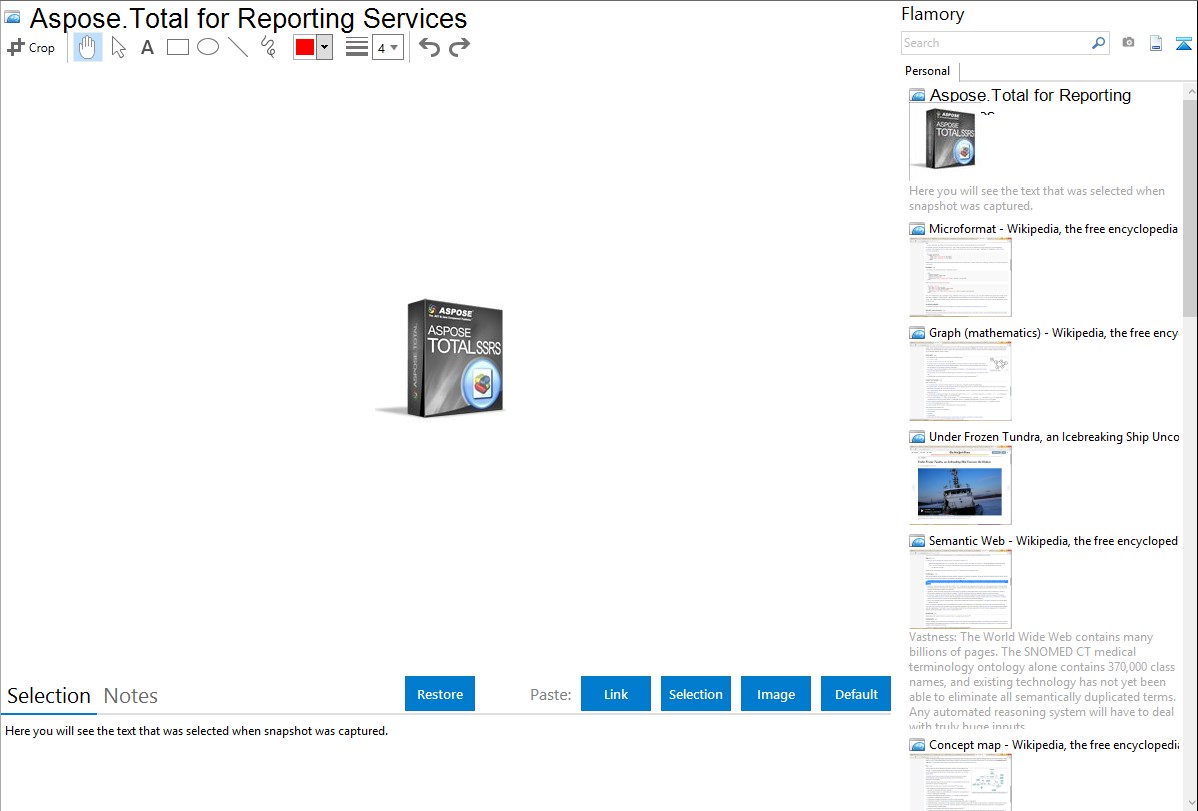Pick the rectangle drawing tool
Image resolution: width=1198 pixels, height=811 pixels.
tap(178, 47)
